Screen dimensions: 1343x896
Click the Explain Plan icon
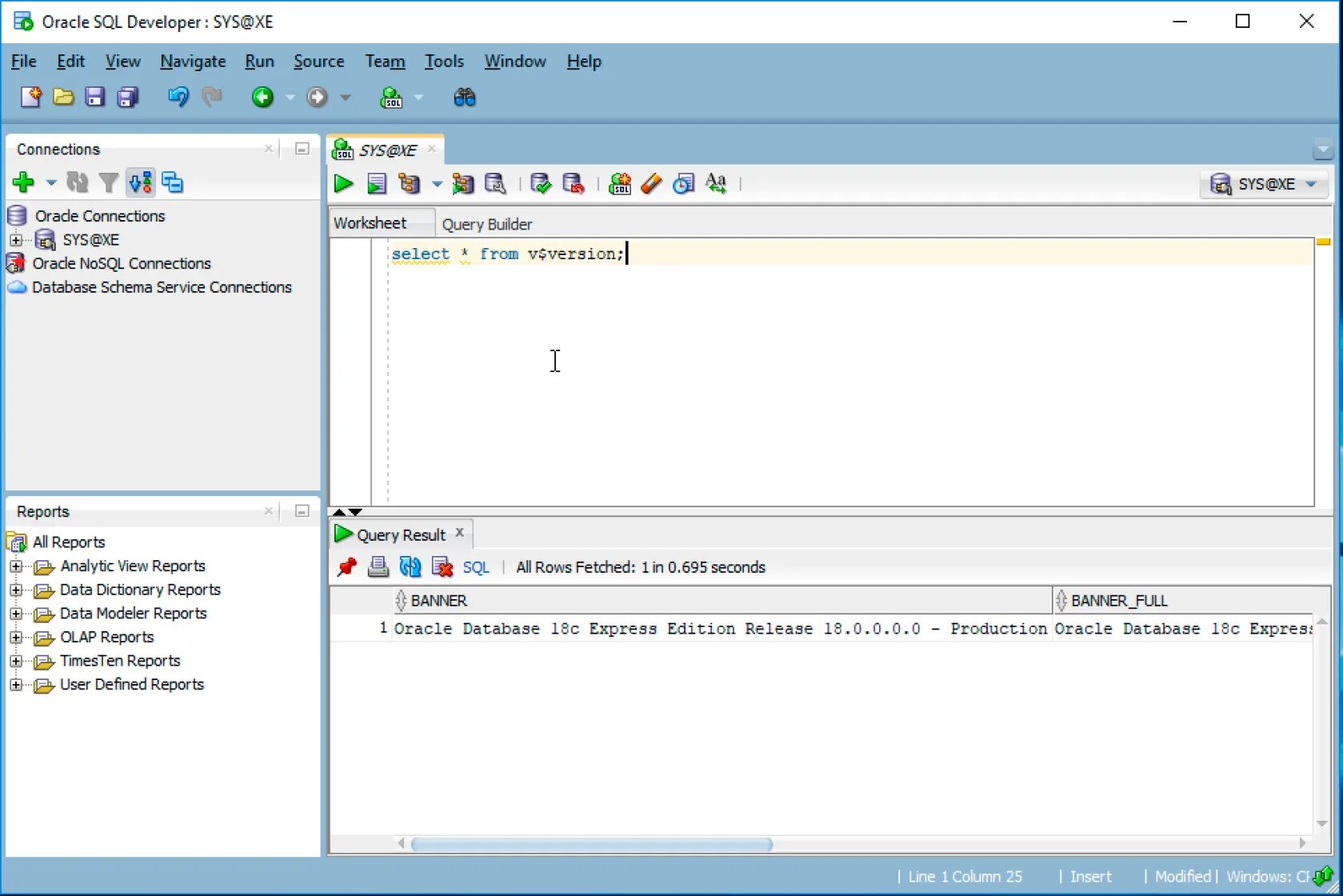pyautogui.click(x=410, y=184)
